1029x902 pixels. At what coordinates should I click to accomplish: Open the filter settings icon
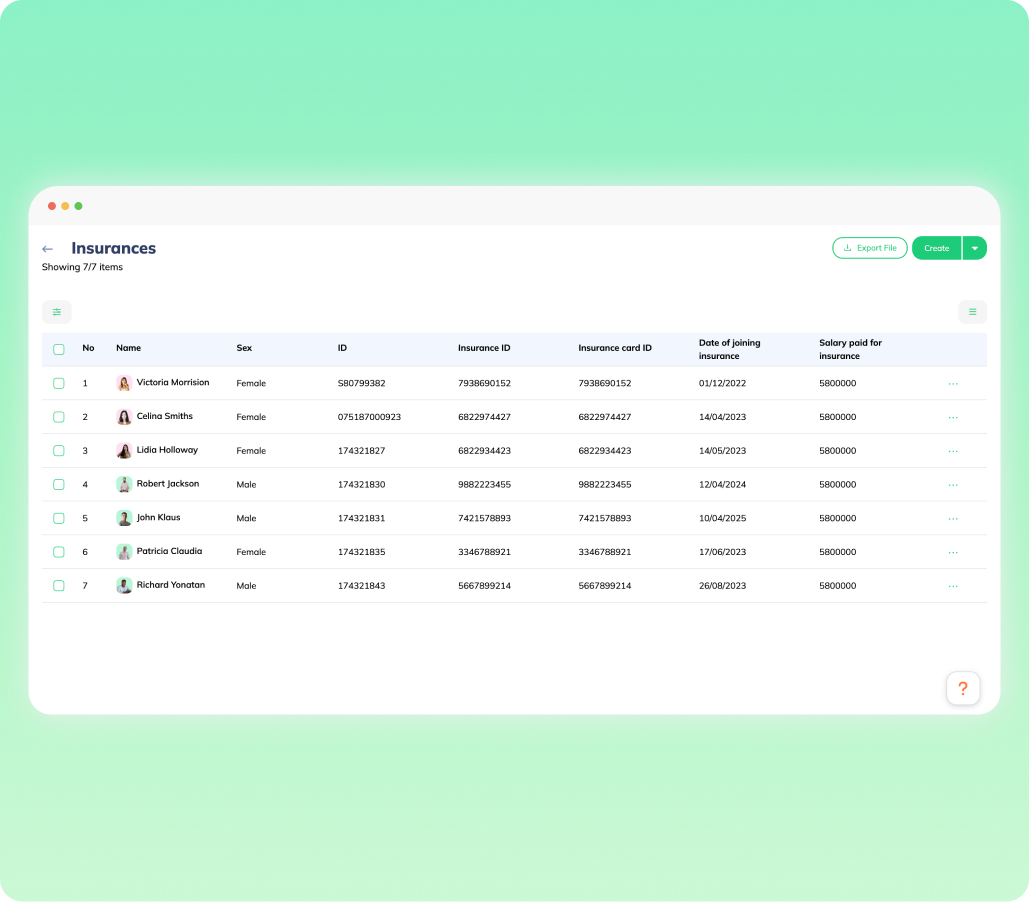pos(57,312)
